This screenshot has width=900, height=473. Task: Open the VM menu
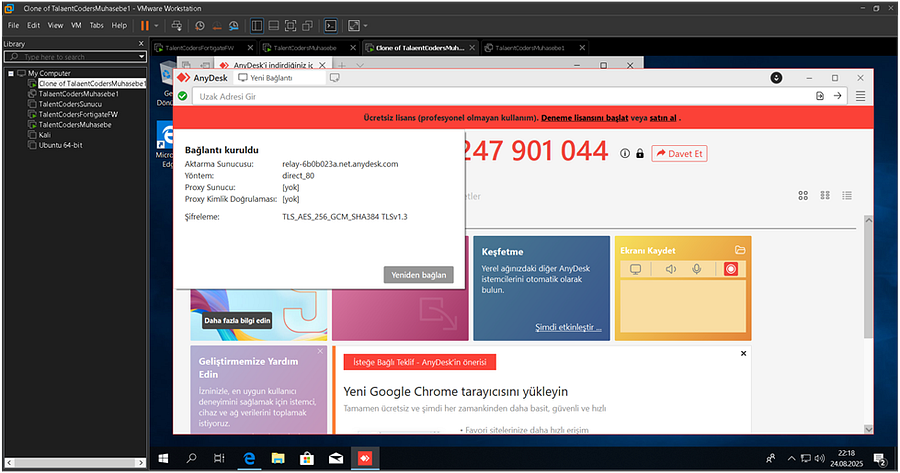[76, 25]
